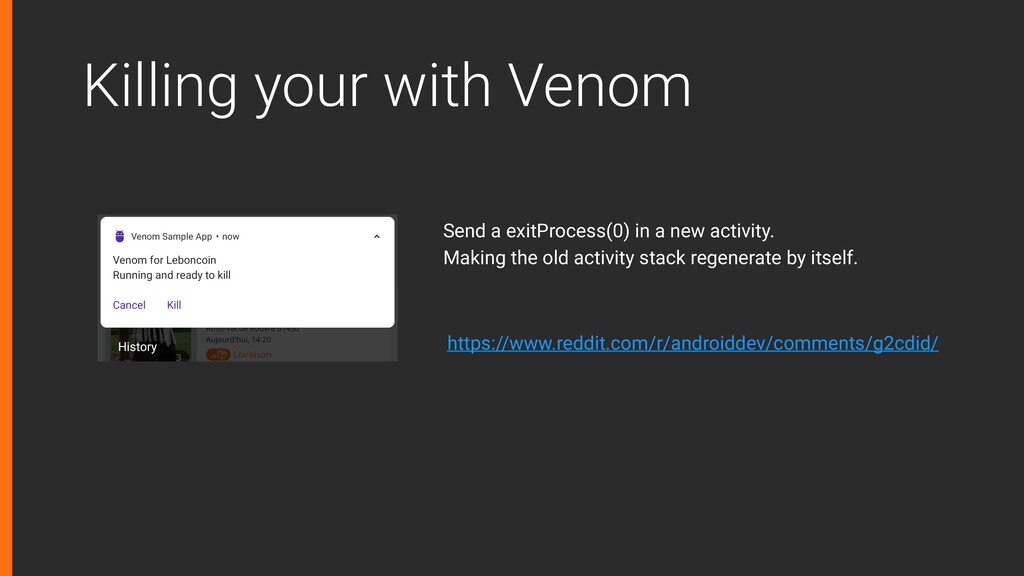
Task: Select the History thumbnail image
Action: pos(151,344)
